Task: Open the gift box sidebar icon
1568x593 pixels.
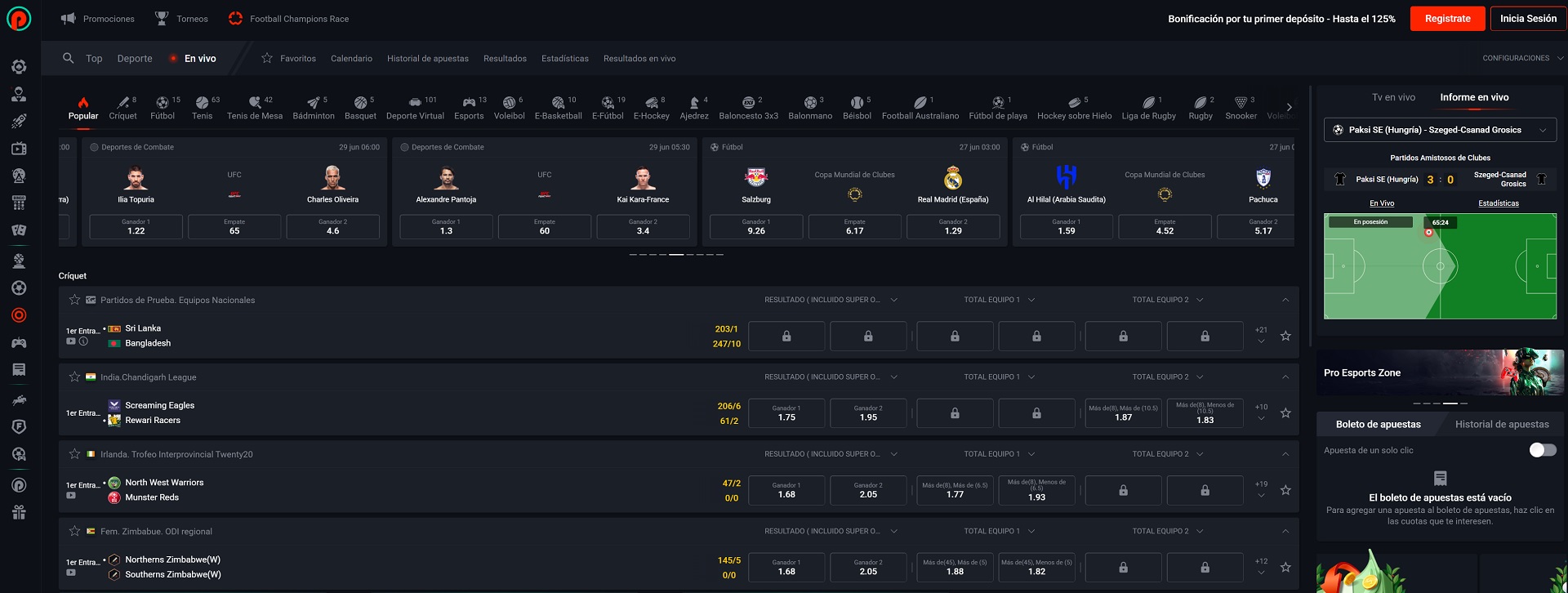Action: [19, 512]
